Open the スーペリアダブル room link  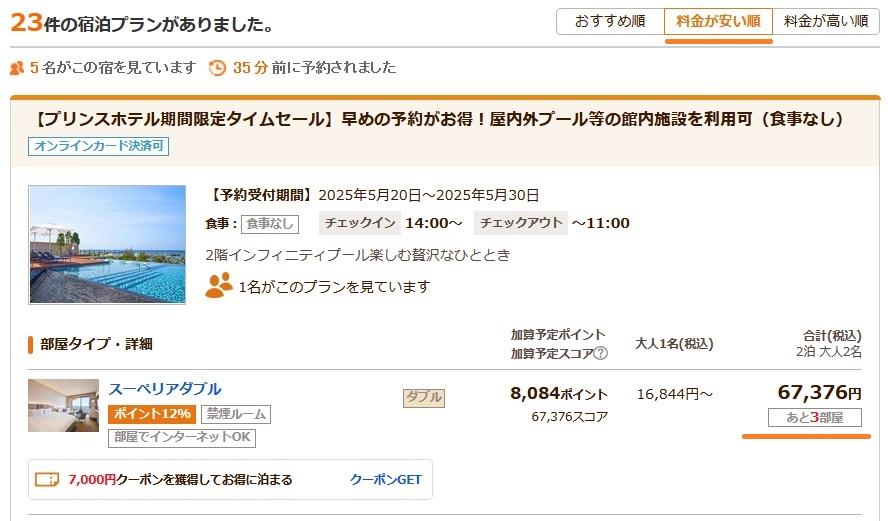coord(165,389)
